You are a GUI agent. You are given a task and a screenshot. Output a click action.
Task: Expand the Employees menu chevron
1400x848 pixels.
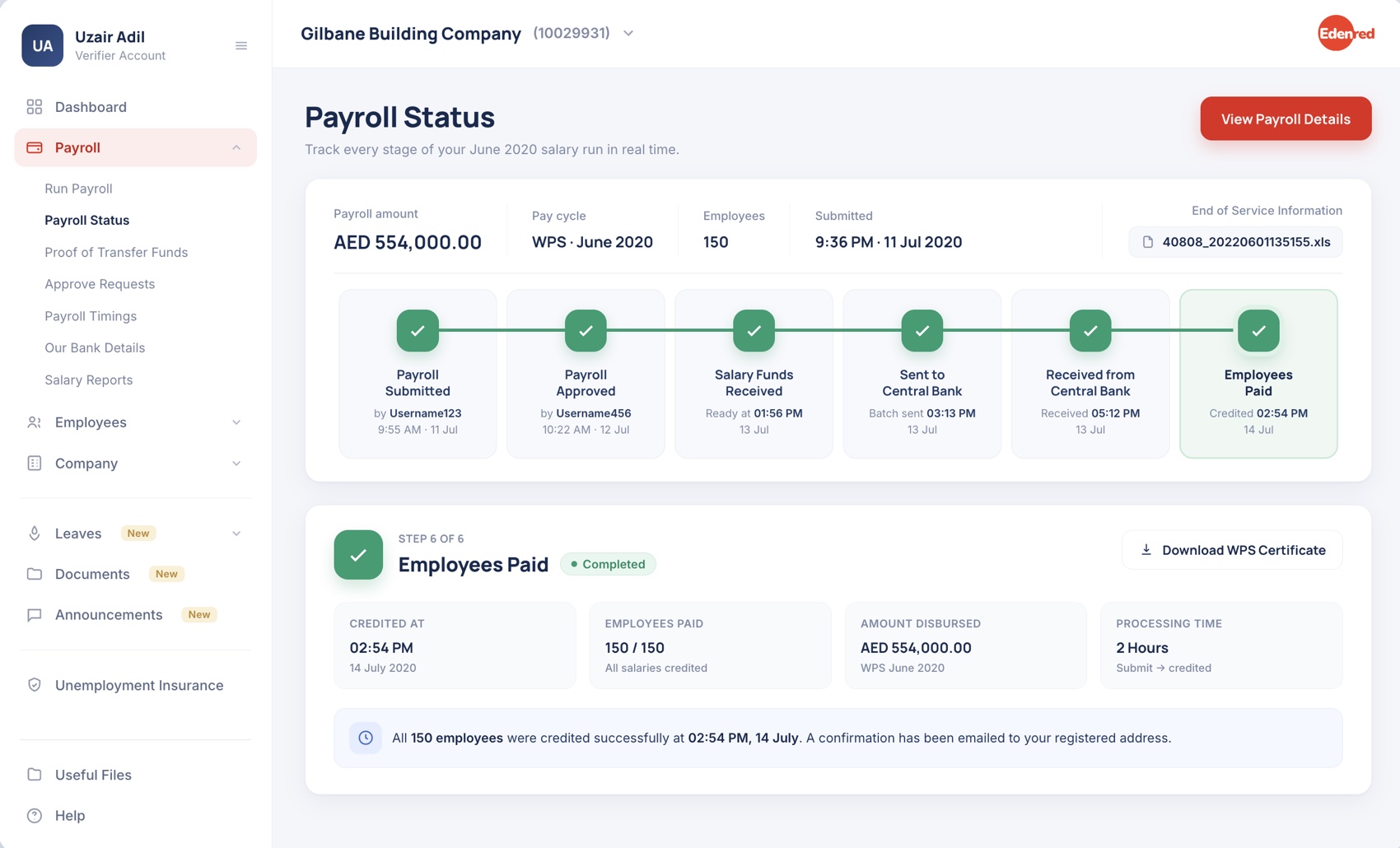pyautogui.click(x=236, y=422)
